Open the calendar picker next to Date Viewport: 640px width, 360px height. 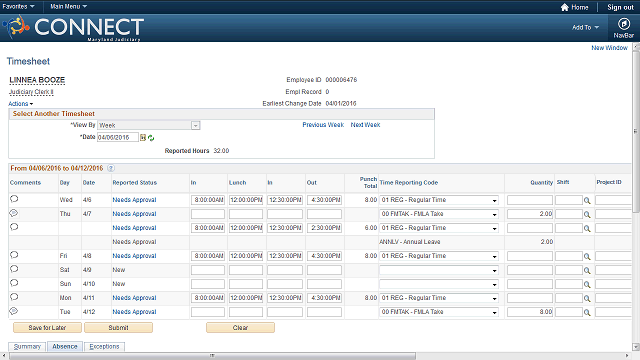point(143,138)
